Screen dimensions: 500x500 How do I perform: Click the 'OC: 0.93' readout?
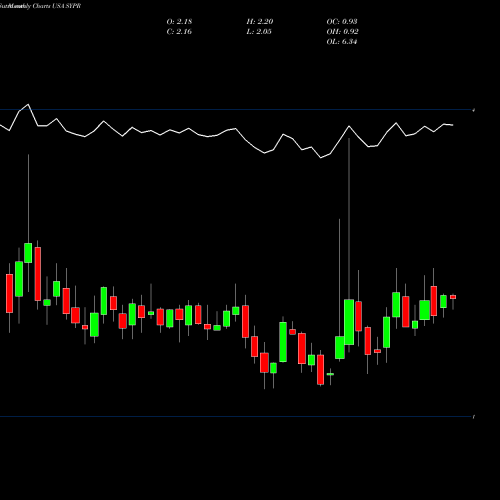pos(342,22)
